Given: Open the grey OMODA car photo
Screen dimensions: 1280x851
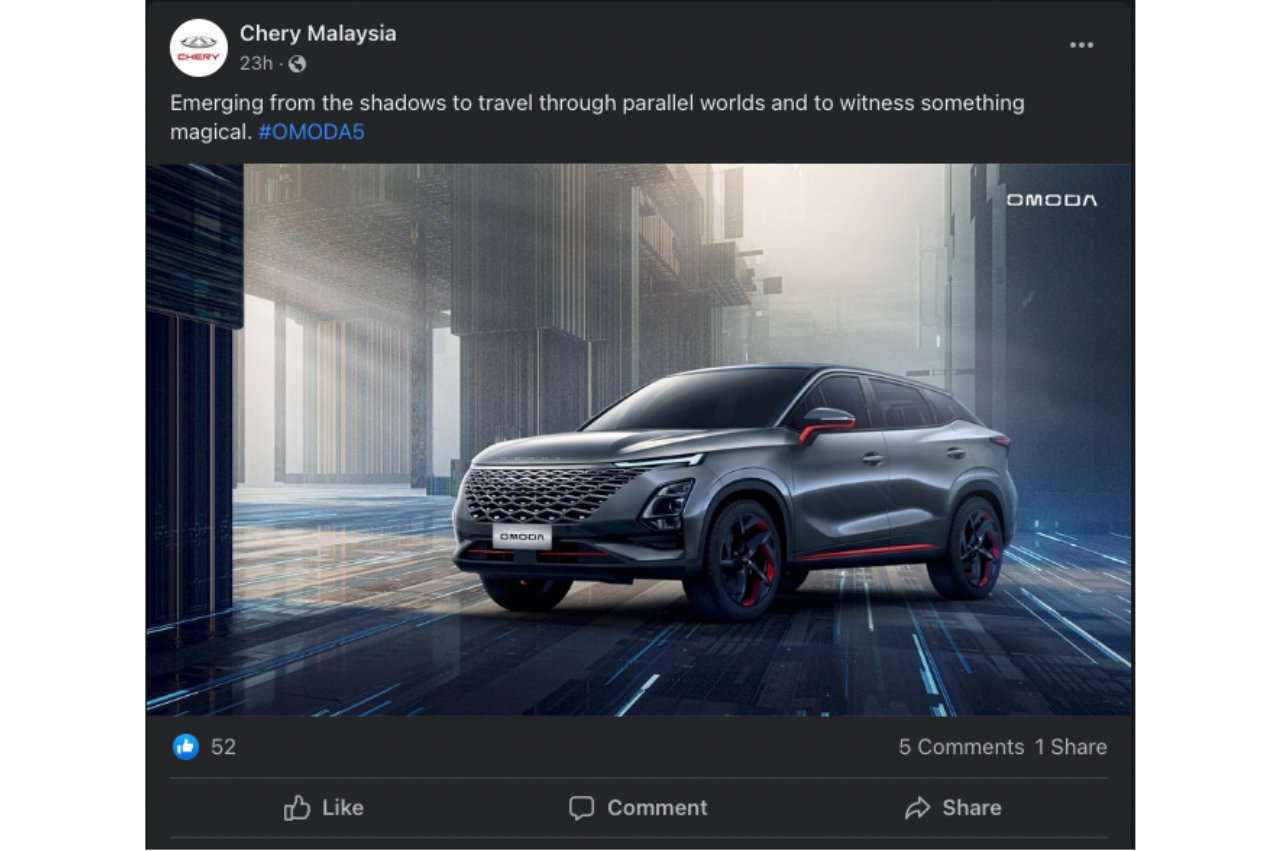Looking at the screenshot, I should 639,440.
